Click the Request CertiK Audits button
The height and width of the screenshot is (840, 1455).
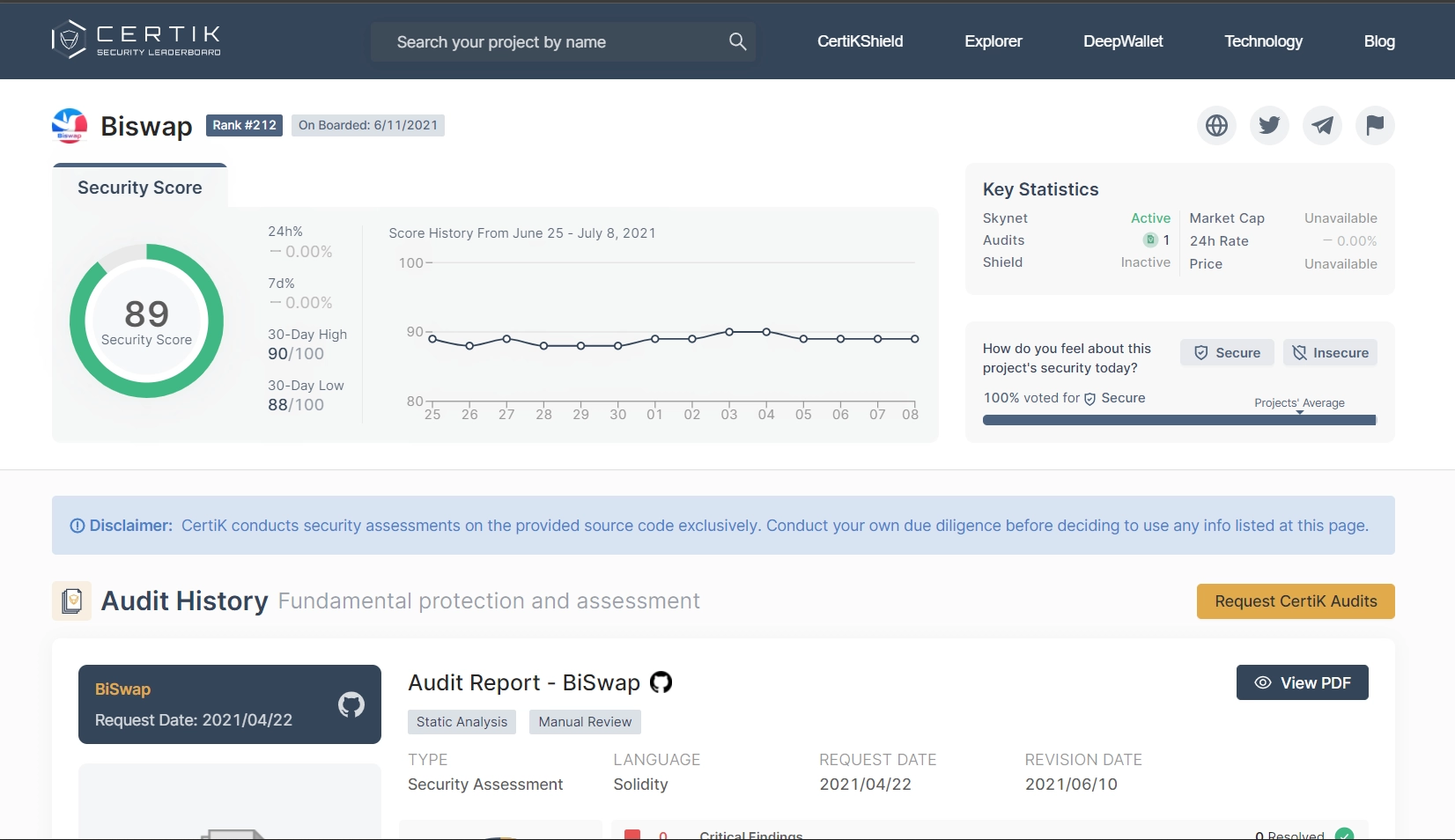[x=1296, y=601]
